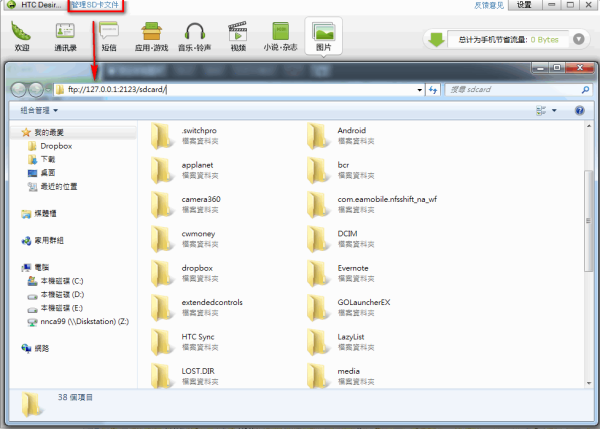Click the GOLauncherEX folder name
The image size is (600, 429).
coord(364,302)
